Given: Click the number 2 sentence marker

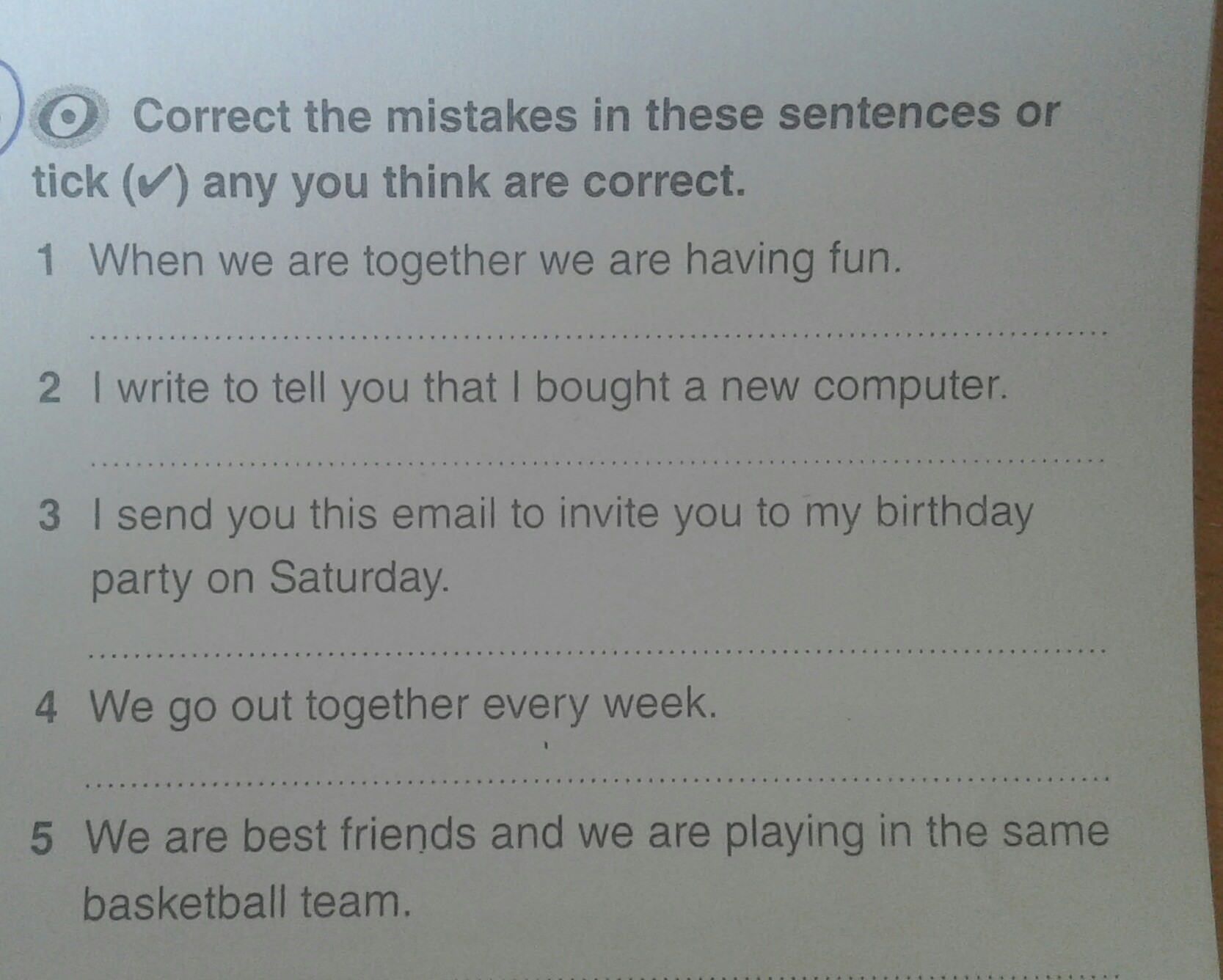Looking at the screenshot, I should pyautogui.click(x=48, y=388).
